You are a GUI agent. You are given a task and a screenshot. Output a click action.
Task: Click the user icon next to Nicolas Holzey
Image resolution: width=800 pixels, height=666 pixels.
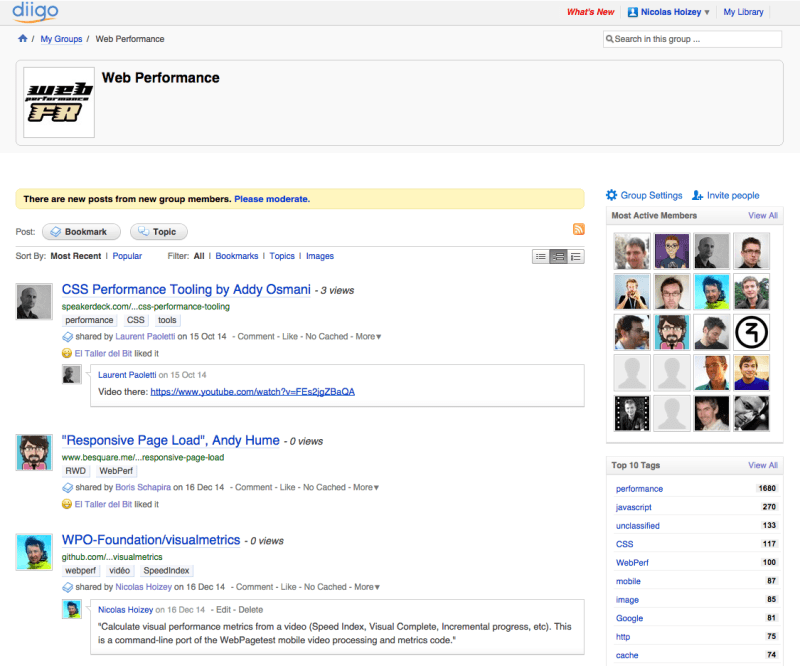coord(633,12)
